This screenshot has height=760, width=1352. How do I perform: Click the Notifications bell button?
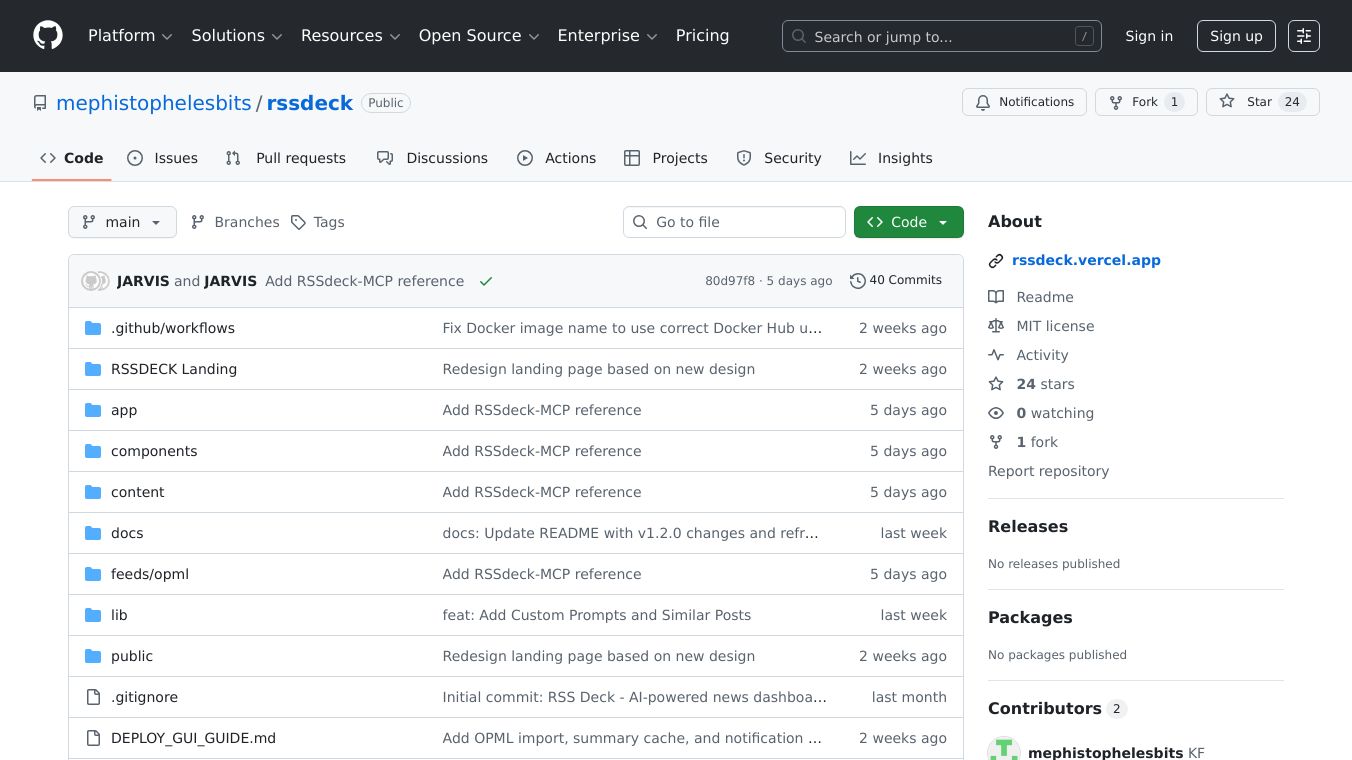(1024, 102)
